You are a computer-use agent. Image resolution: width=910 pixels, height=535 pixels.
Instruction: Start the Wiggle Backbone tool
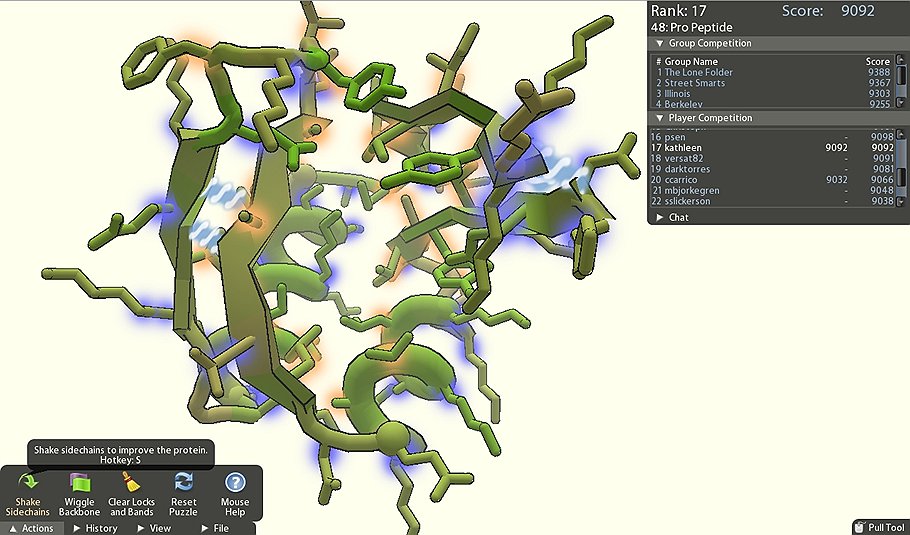(80, 482)
